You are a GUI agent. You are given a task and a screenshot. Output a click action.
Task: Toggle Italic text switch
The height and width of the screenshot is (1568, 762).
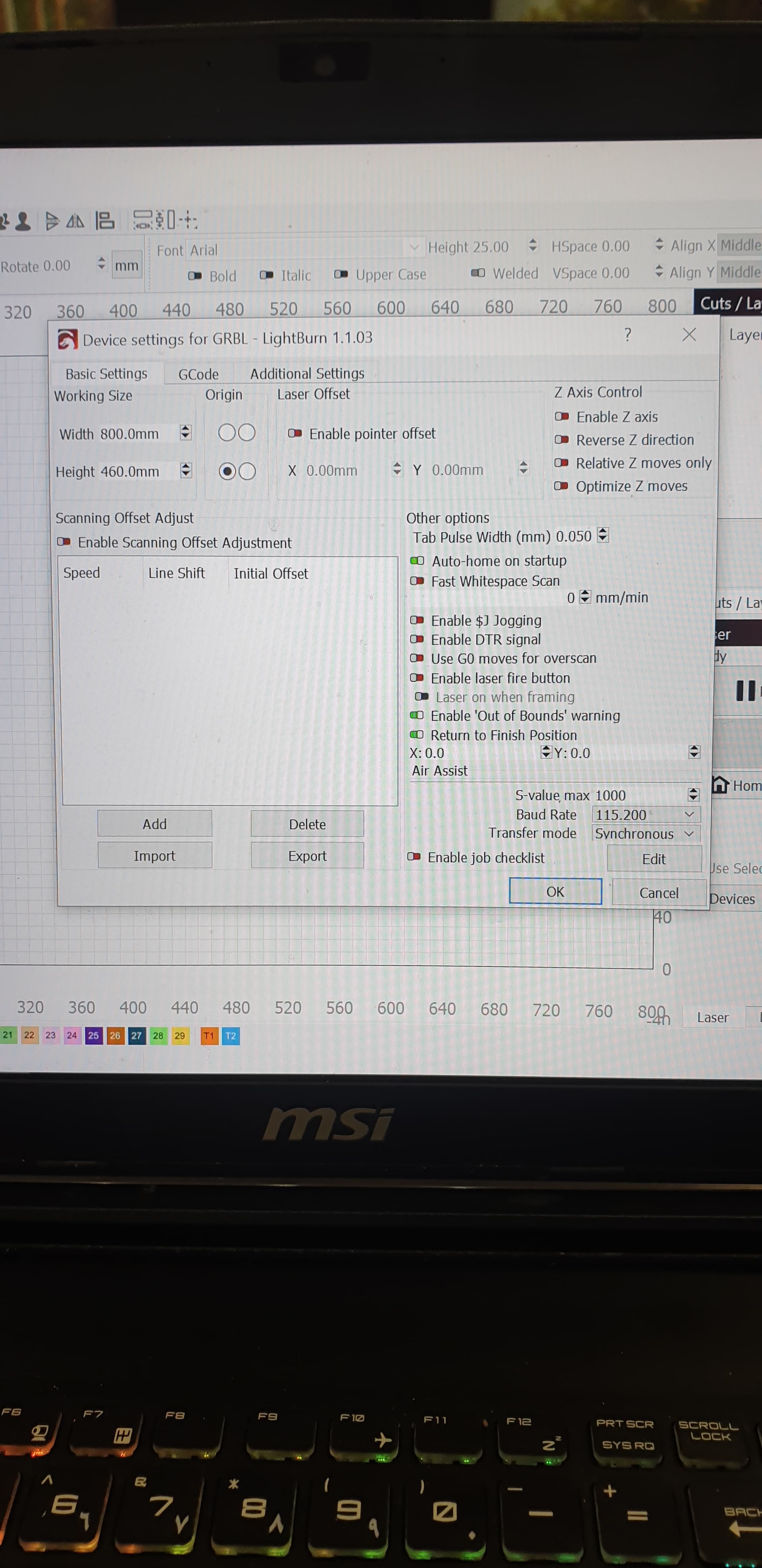[x=267, y=275]
